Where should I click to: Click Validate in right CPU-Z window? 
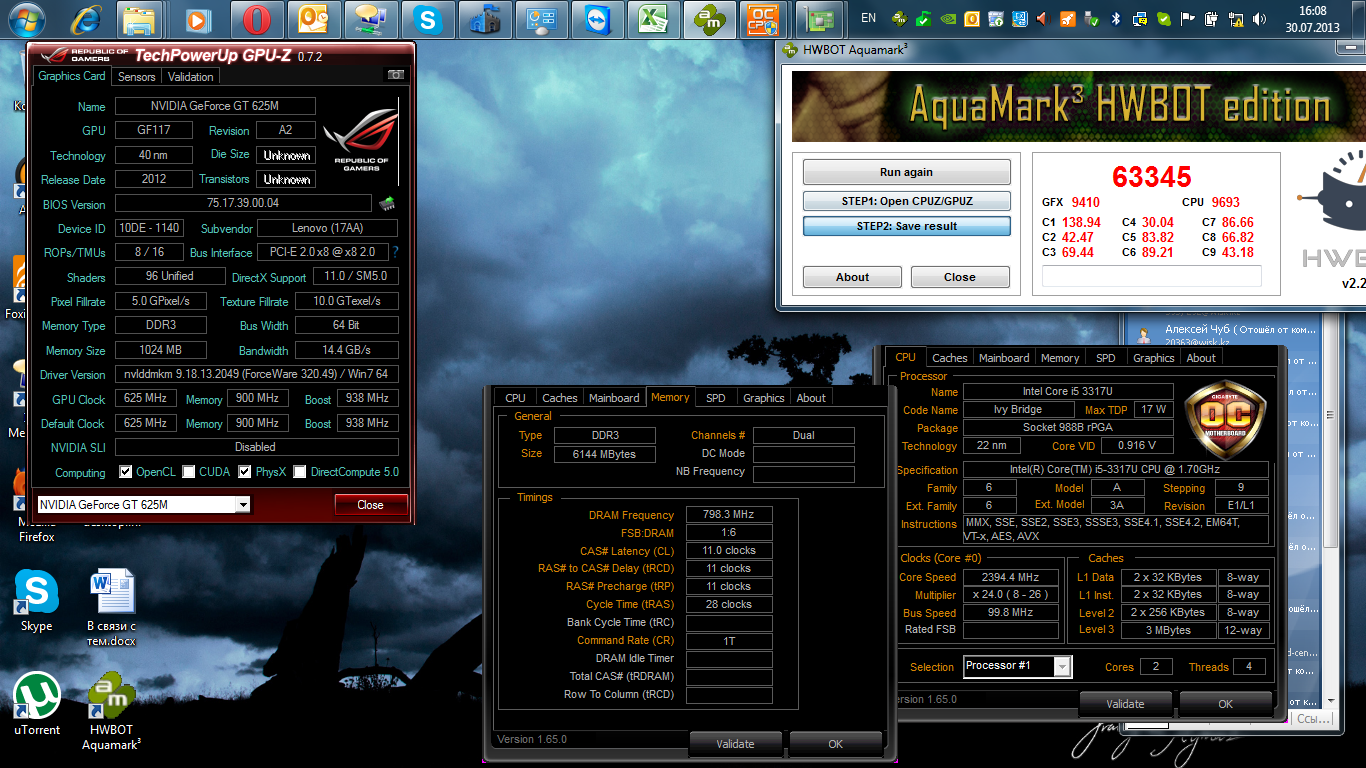click(x=1125, y=704)
